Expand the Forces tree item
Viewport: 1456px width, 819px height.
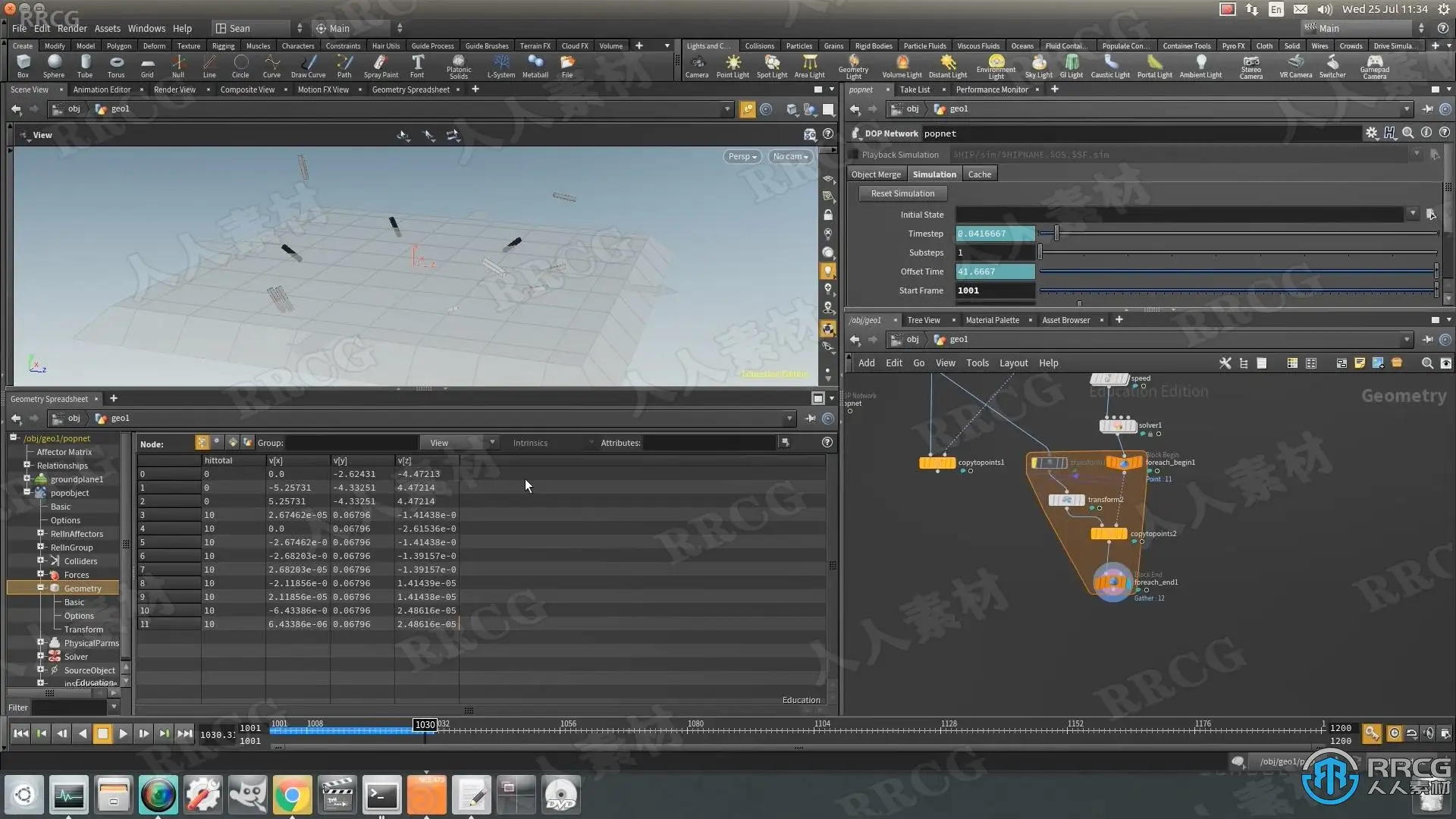tap(41, 574)
